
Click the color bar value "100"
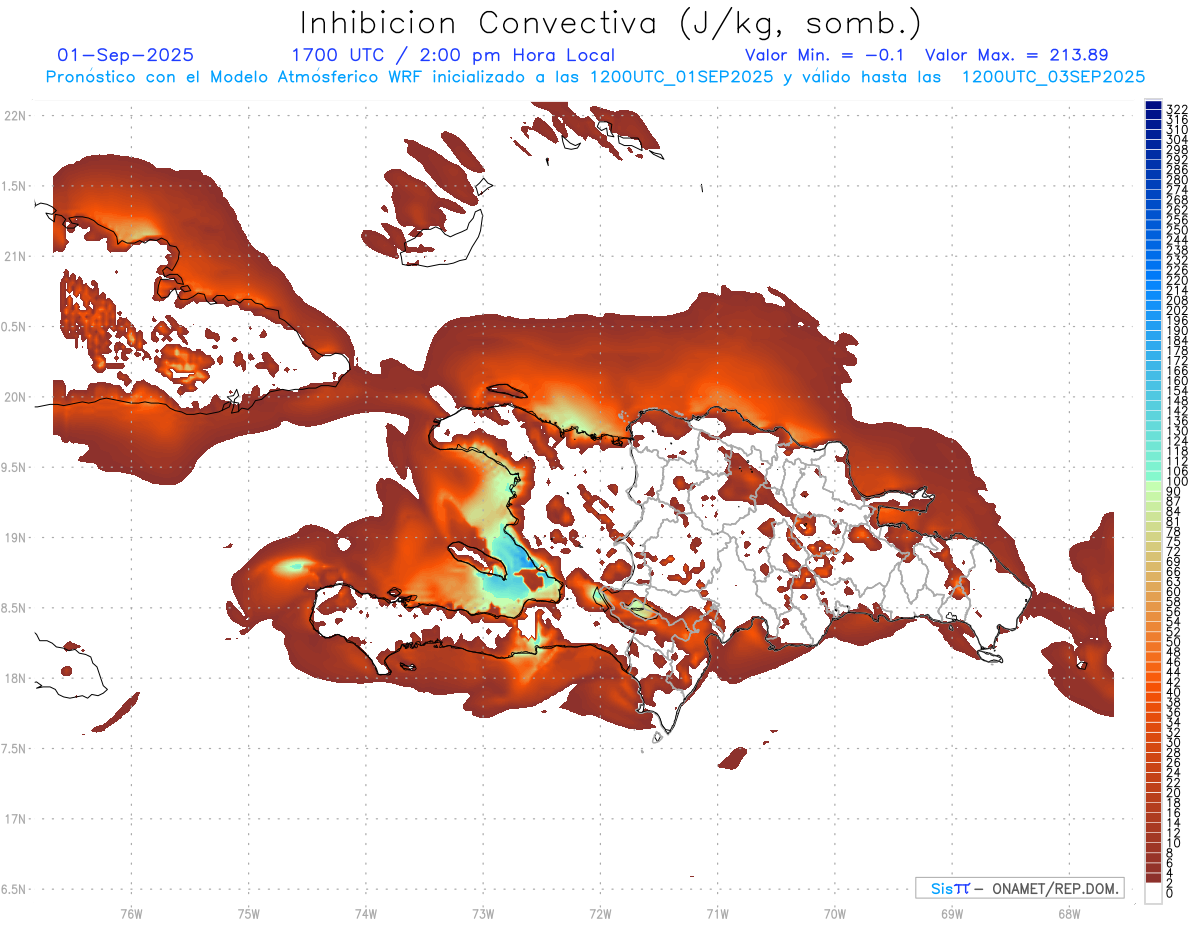tap(1177, 482)
